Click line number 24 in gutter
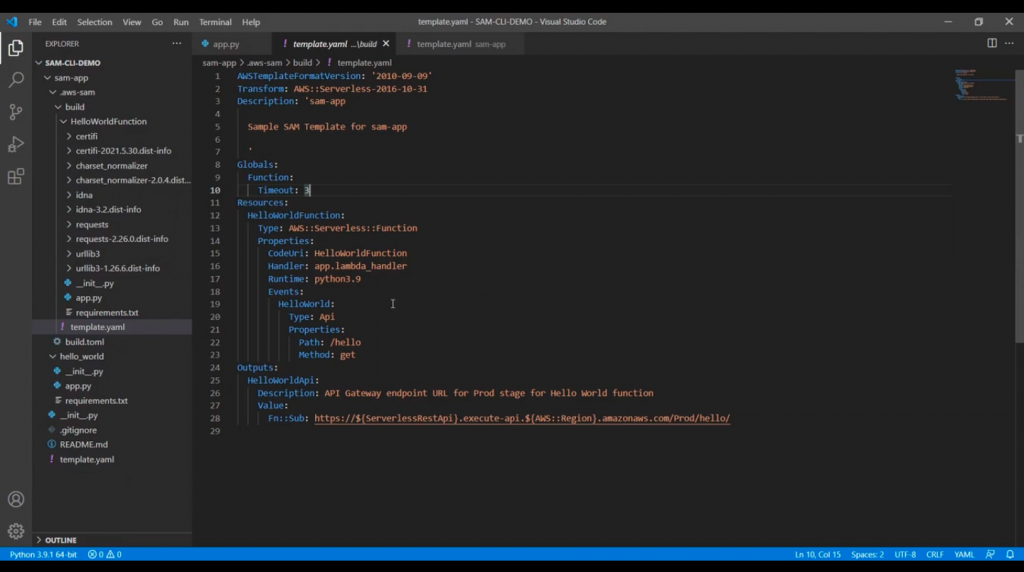This screenshot has height=572, width=1024. tap(215, 368)
